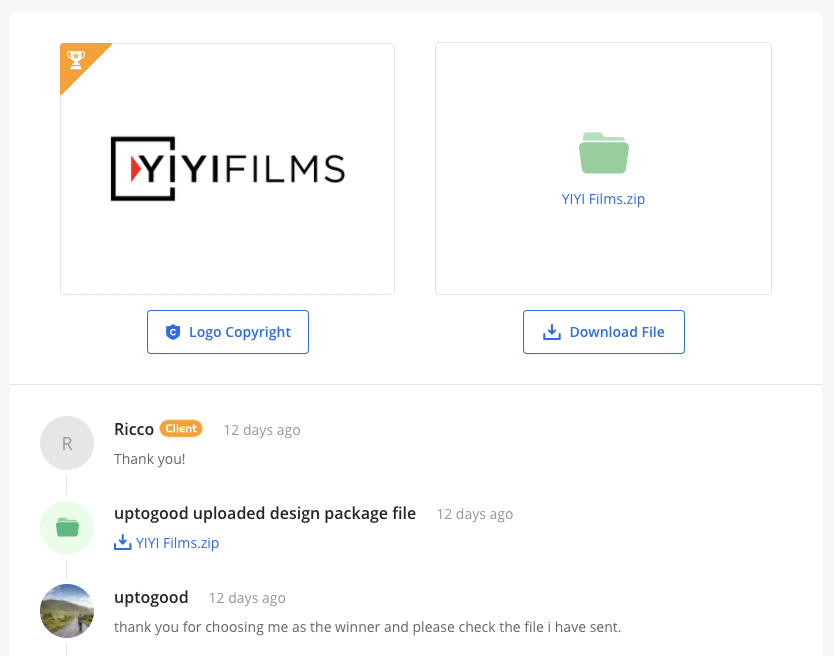Click the orange Client badge
The image size is (834, 656).
[181, 429]
